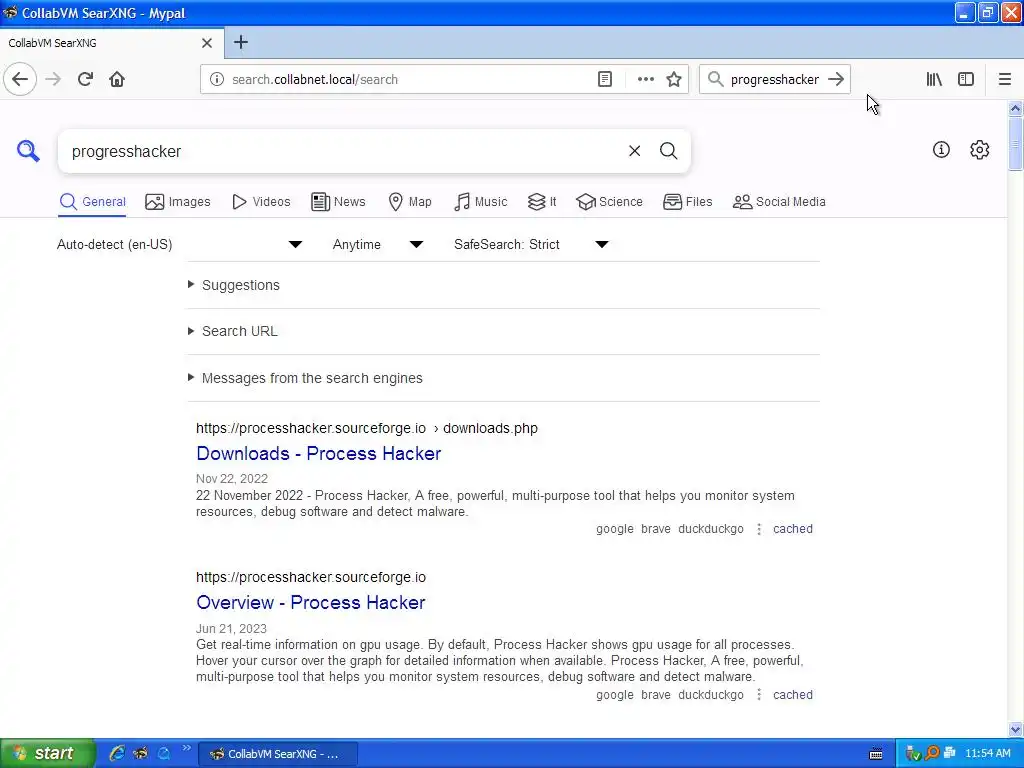This screenshot has width=1024, height=768.
Task: Switch to the News tab
Action: click(x=338, y=202)
